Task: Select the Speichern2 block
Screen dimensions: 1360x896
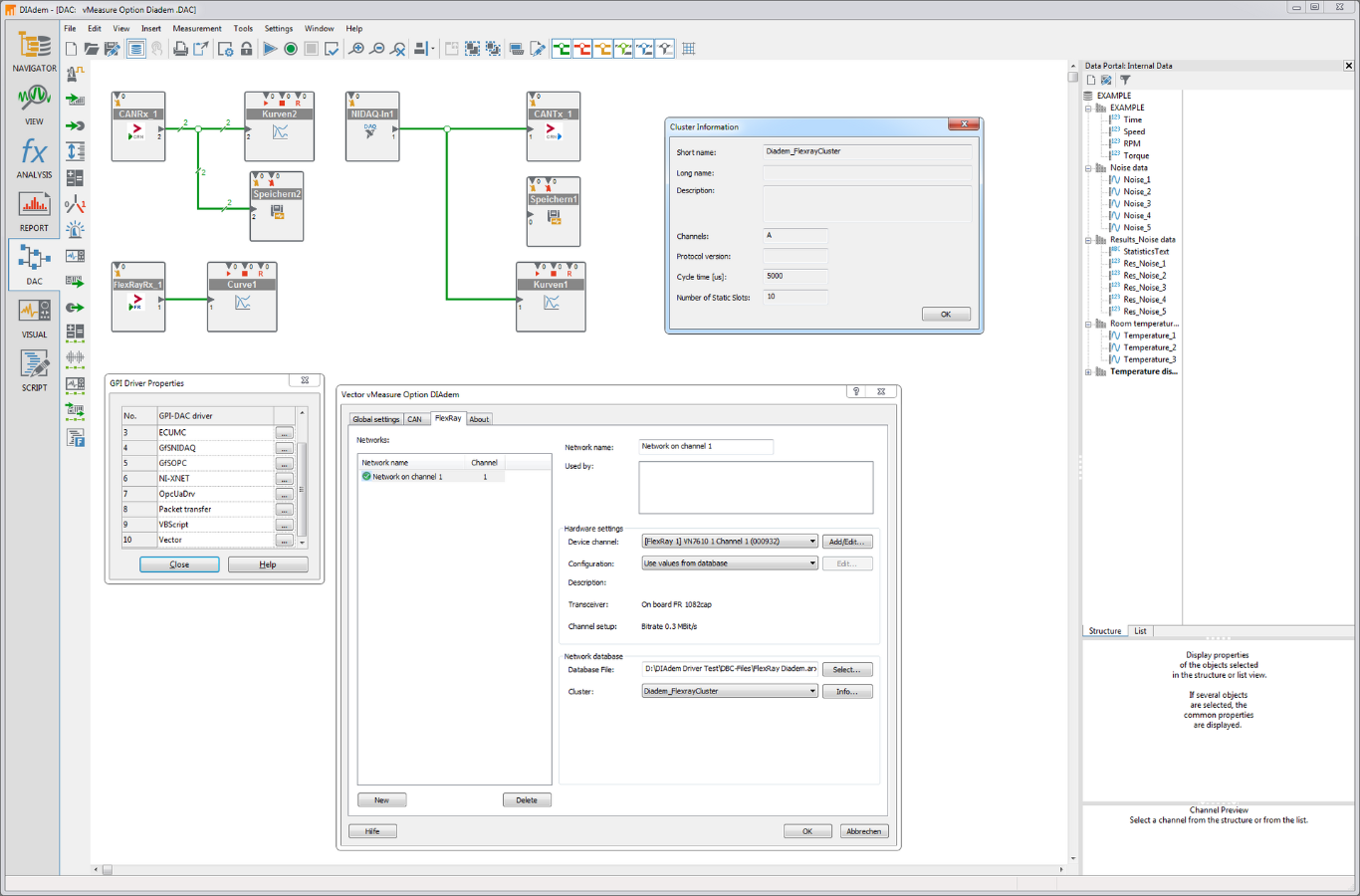Action: [x=277, y=206]
